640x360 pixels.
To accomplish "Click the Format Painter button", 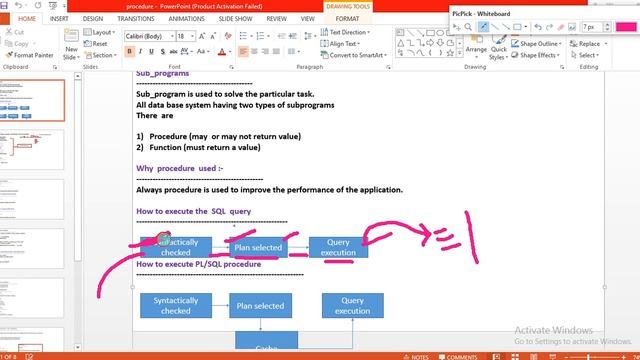I will (x=29, y=55).
